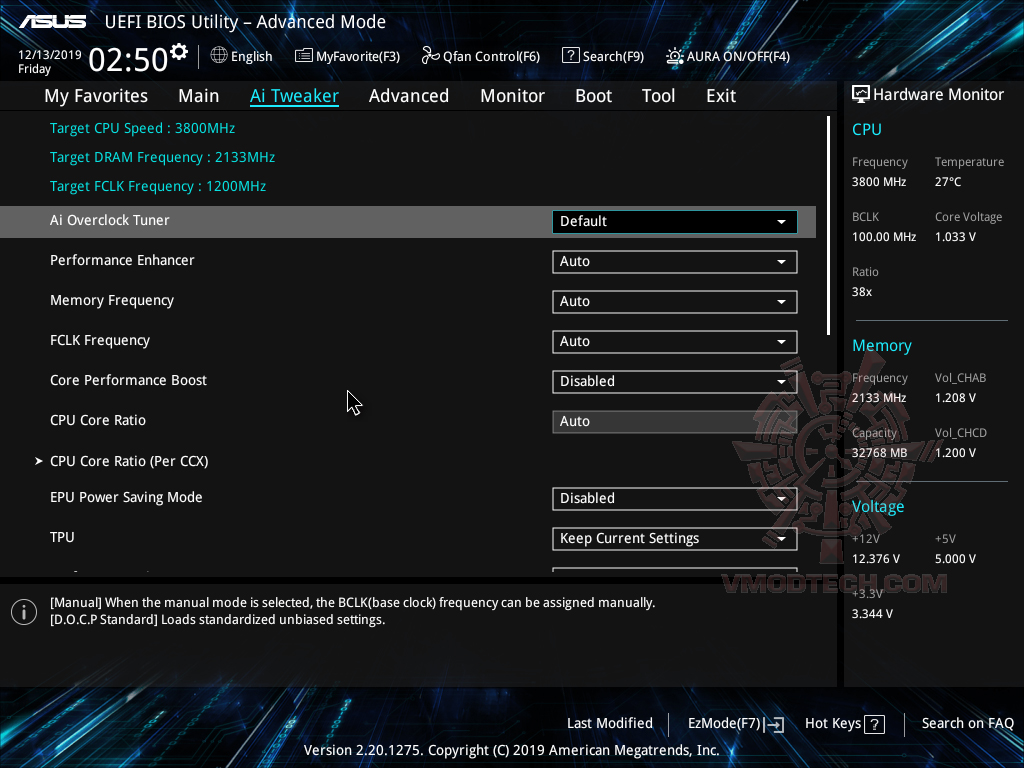The image size is (1024, 768).
Task: Click the Search question mark icon
Action: [570, 56]
